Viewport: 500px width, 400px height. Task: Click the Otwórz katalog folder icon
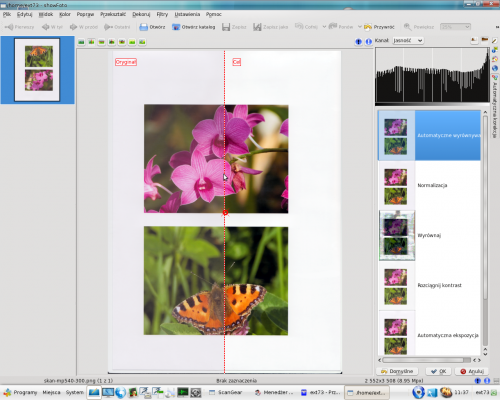point(176,27)
